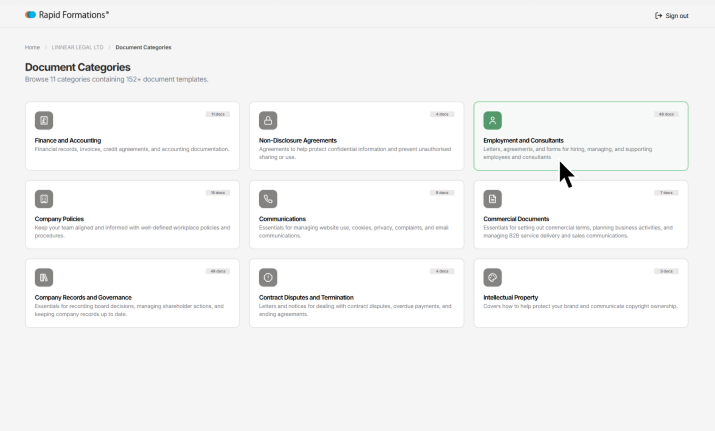The height and width of the screenshot is (431, 715).
Task: Click docs badge on Contract Disputes and Termination
Action: point(442,271)
